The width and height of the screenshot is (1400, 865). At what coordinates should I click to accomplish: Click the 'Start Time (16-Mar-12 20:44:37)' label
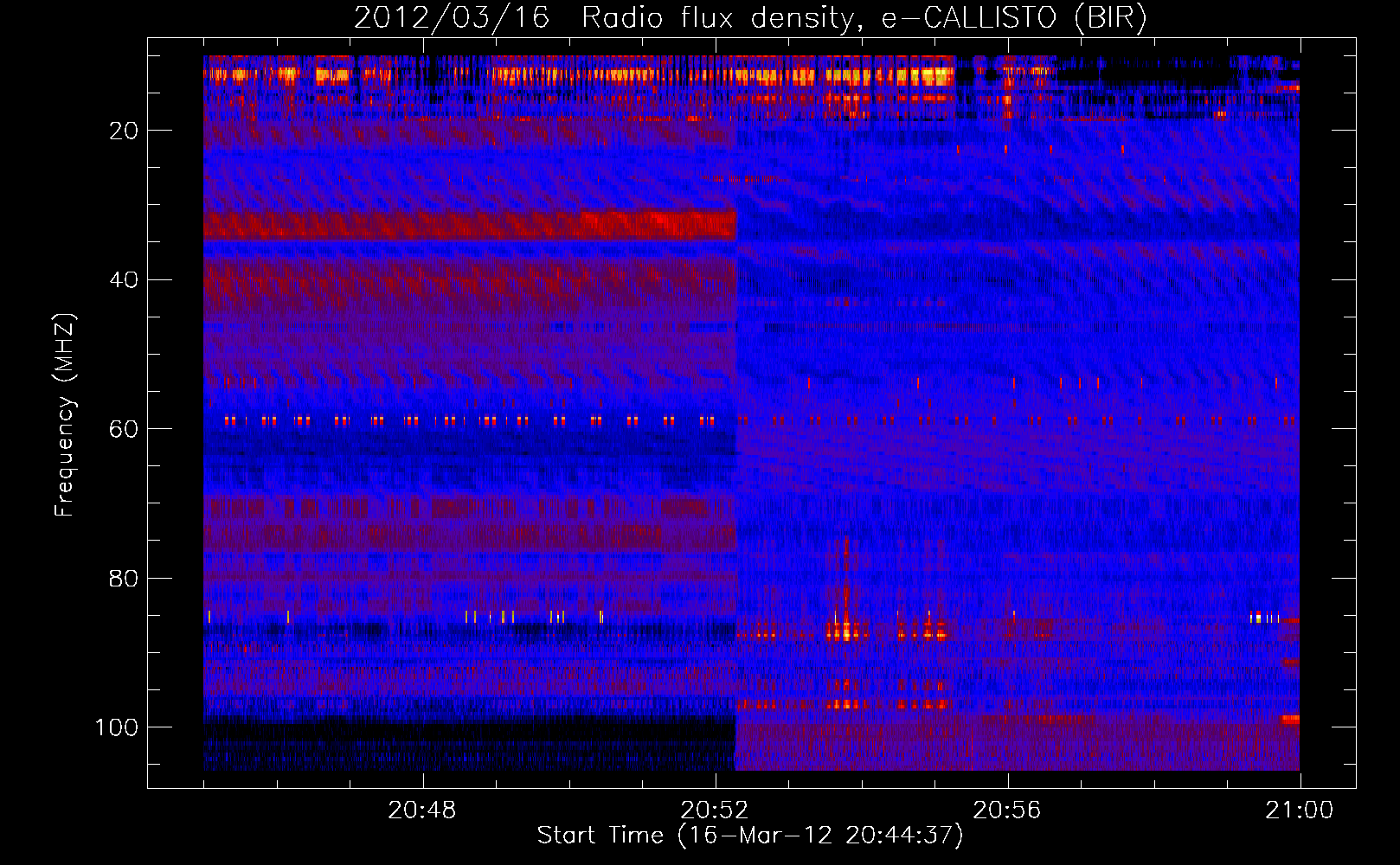pos(750,836)
